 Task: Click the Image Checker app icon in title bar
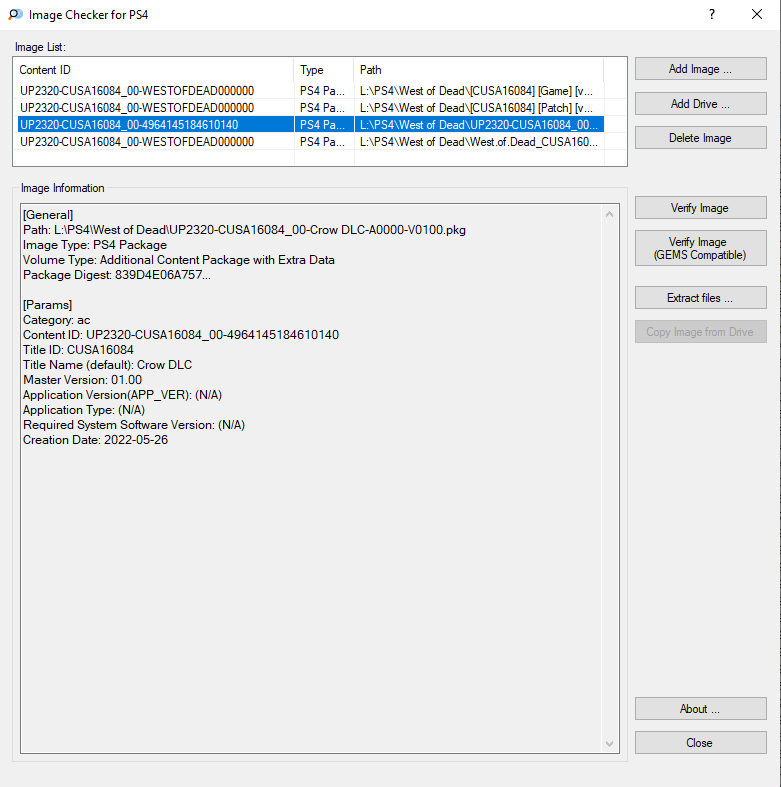pos(15,15)
